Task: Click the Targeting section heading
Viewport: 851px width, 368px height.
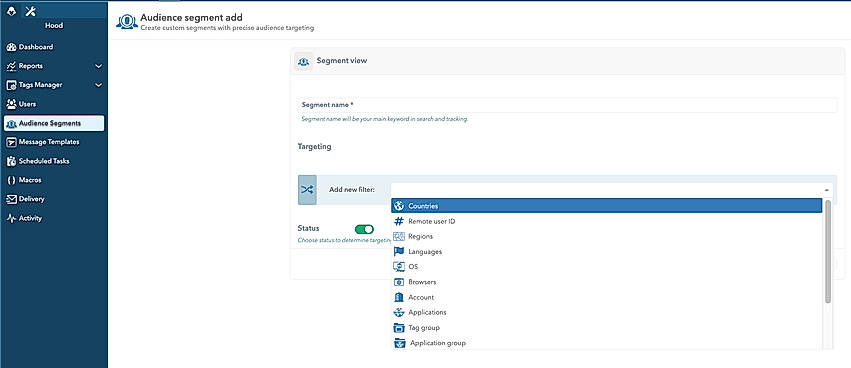Action: pyautogui.click(x=314, y=147)
